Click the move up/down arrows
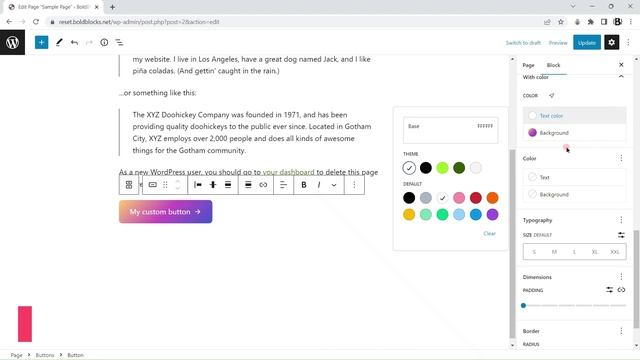This screenshot has height=360, width=640. (x=178, y=185)
